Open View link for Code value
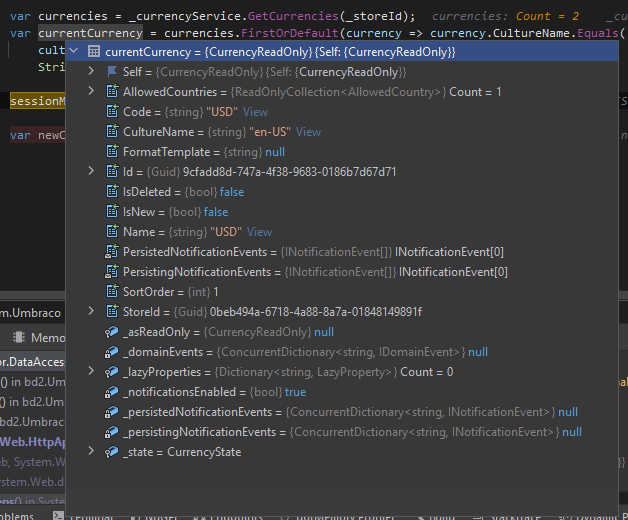 (256, 112)
